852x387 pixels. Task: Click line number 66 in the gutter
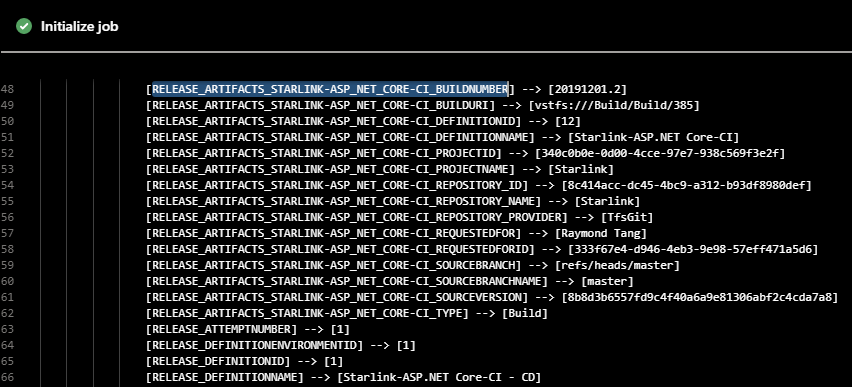8,377
